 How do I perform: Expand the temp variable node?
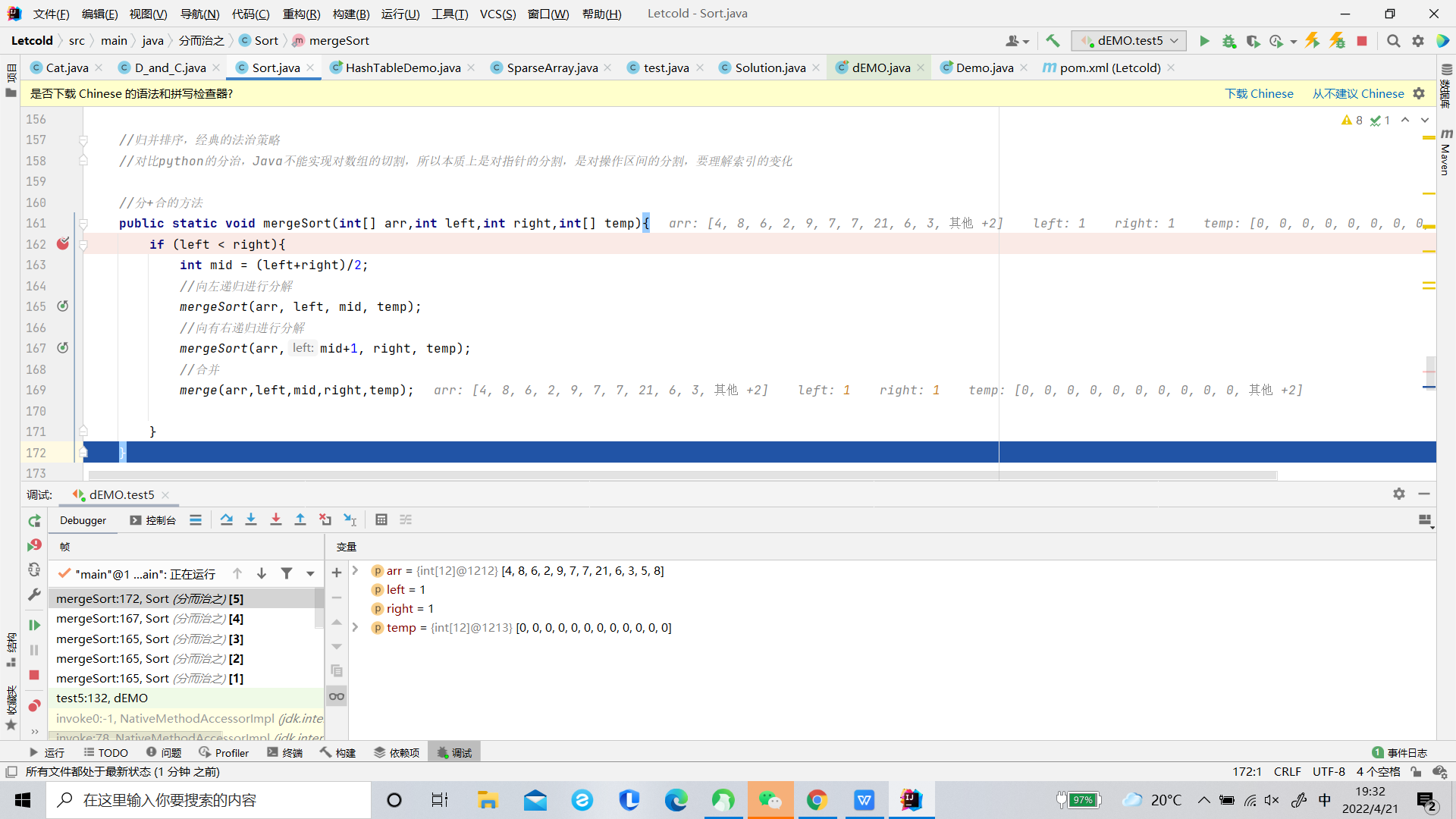(355, 627)
